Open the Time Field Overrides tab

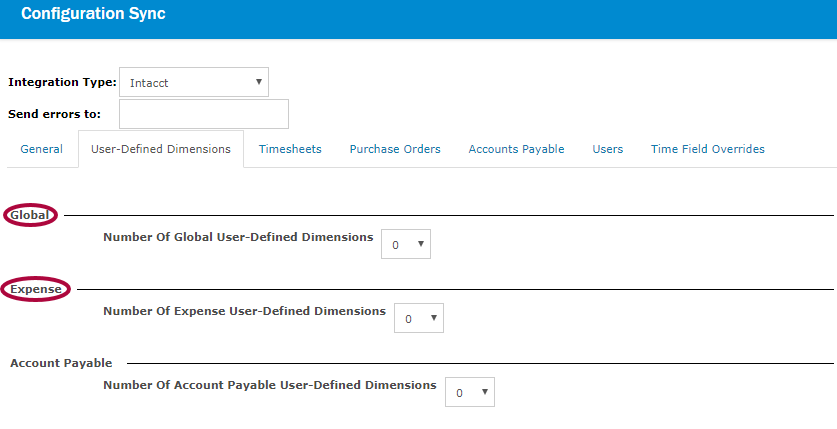708,149
